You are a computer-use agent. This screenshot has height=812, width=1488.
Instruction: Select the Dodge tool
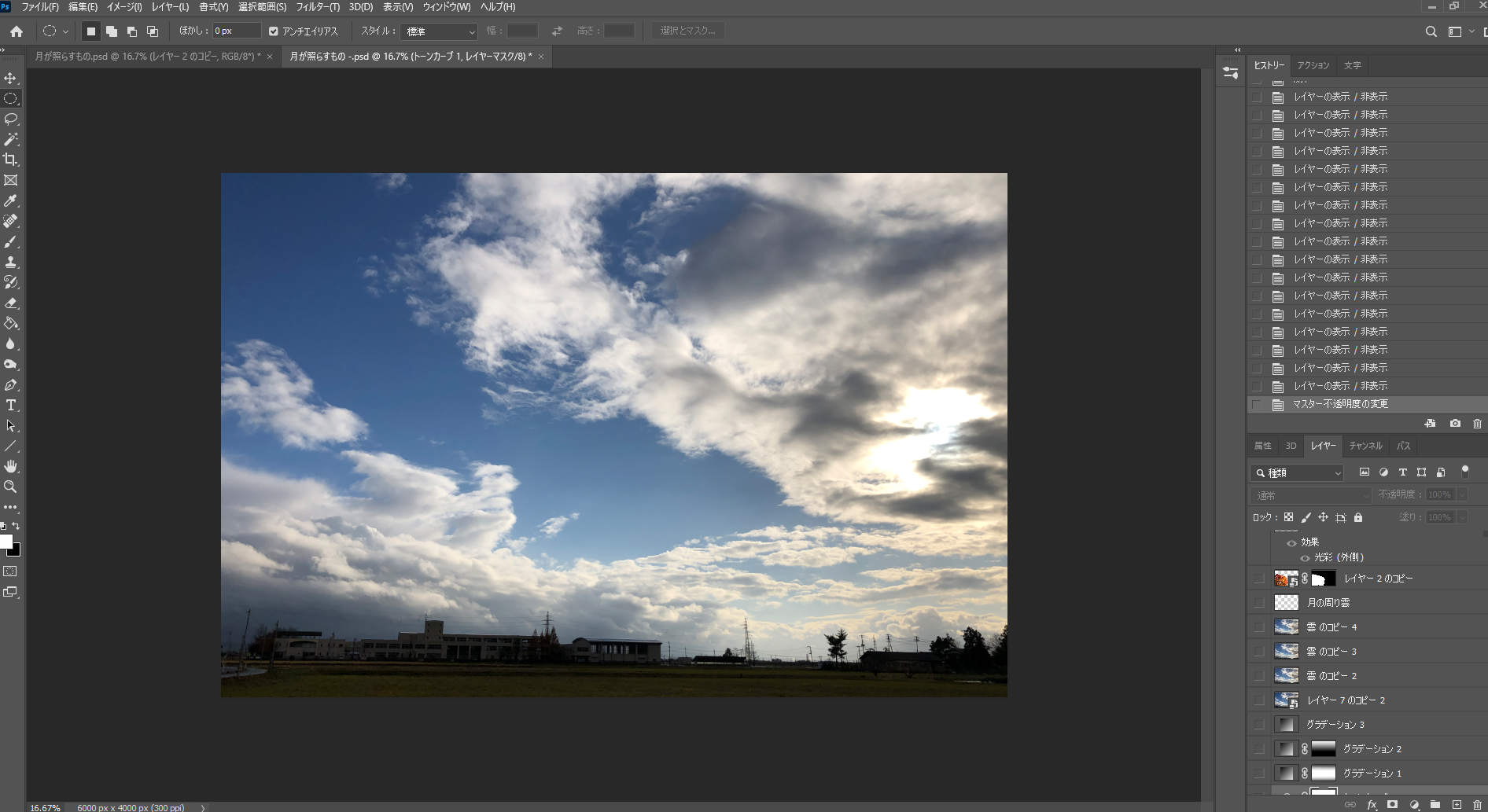click(x=11, y=364)
